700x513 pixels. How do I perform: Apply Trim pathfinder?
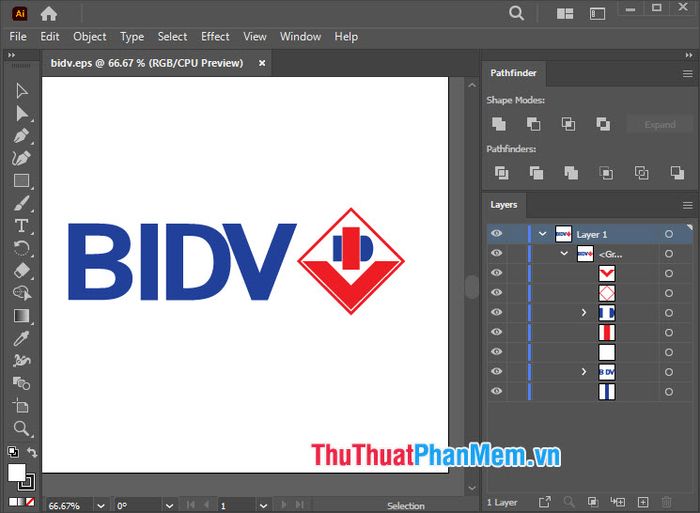(536, 172)
